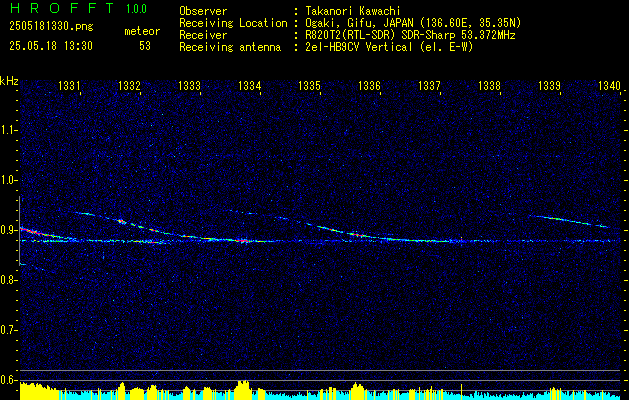Click the 1337 time marker
Image resolution: width=629 pixels, height=400 pixels.
[430, 85]
